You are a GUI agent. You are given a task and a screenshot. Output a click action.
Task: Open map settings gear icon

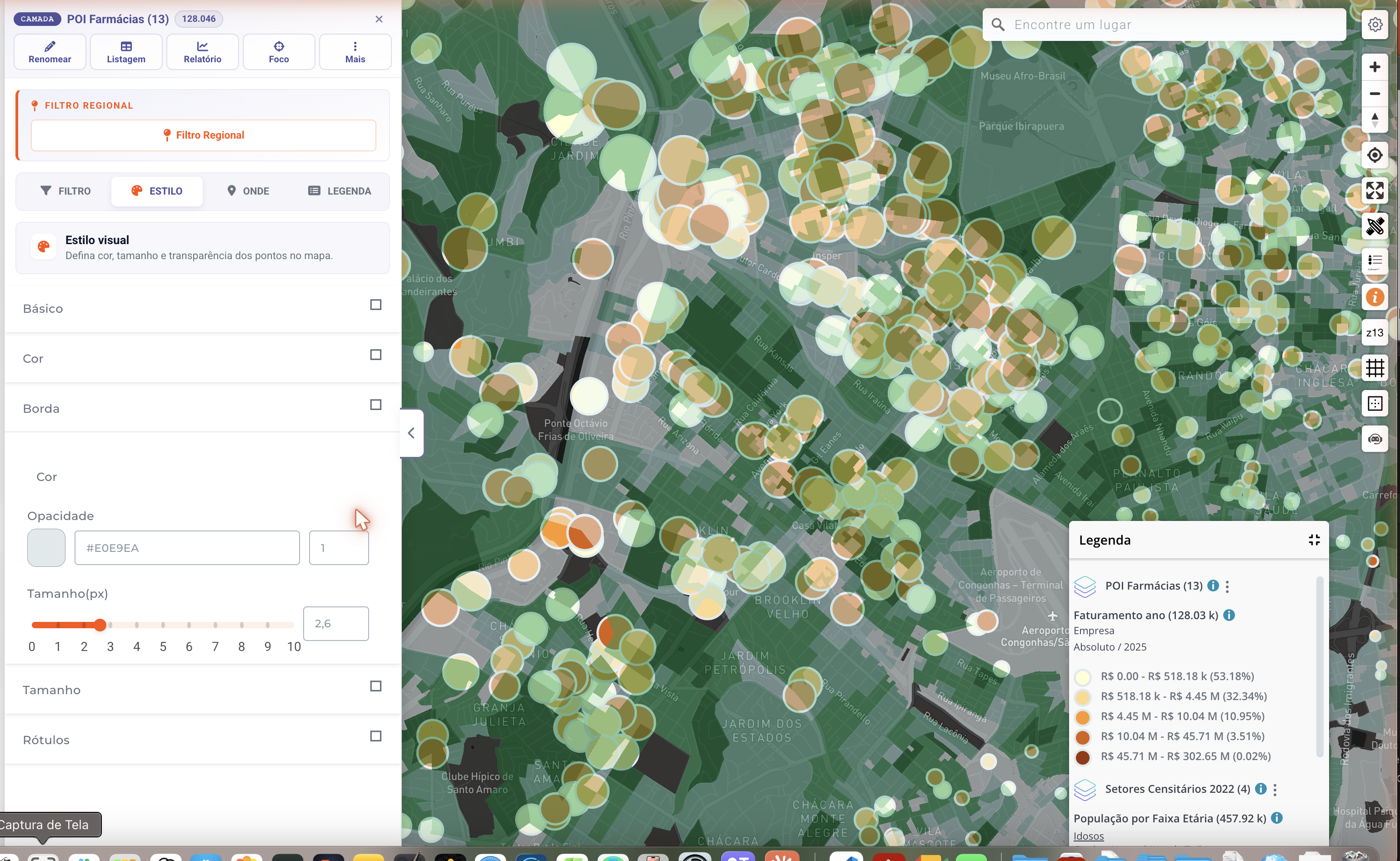[x=1375, y=25]
